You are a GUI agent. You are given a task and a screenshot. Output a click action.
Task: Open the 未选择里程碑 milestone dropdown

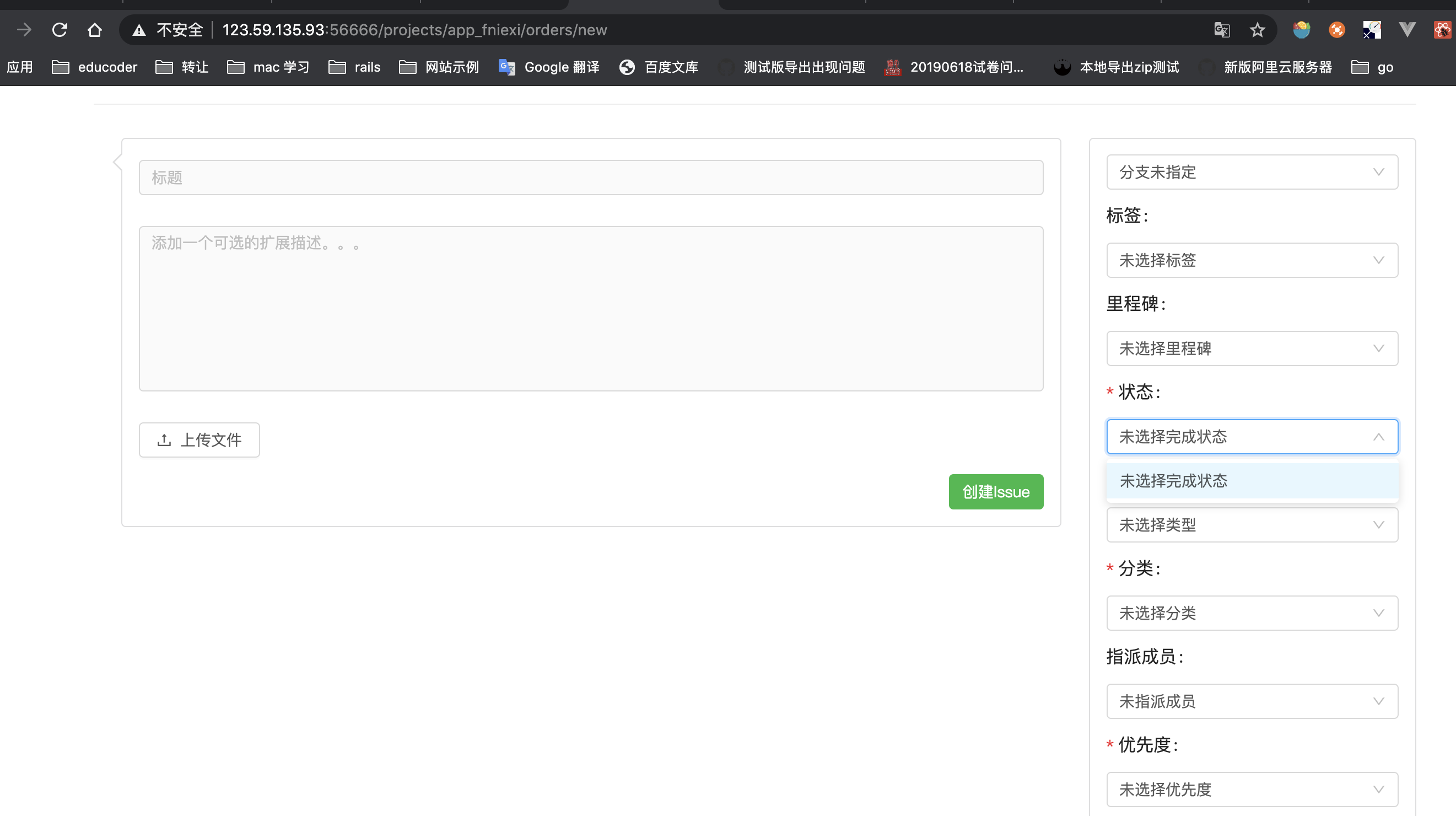(1252, 348)
